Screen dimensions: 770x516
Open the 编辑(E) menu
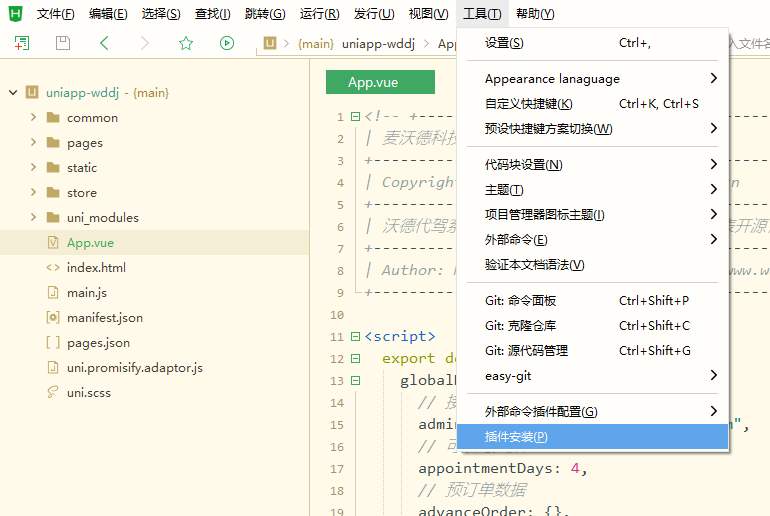[108, 14]
